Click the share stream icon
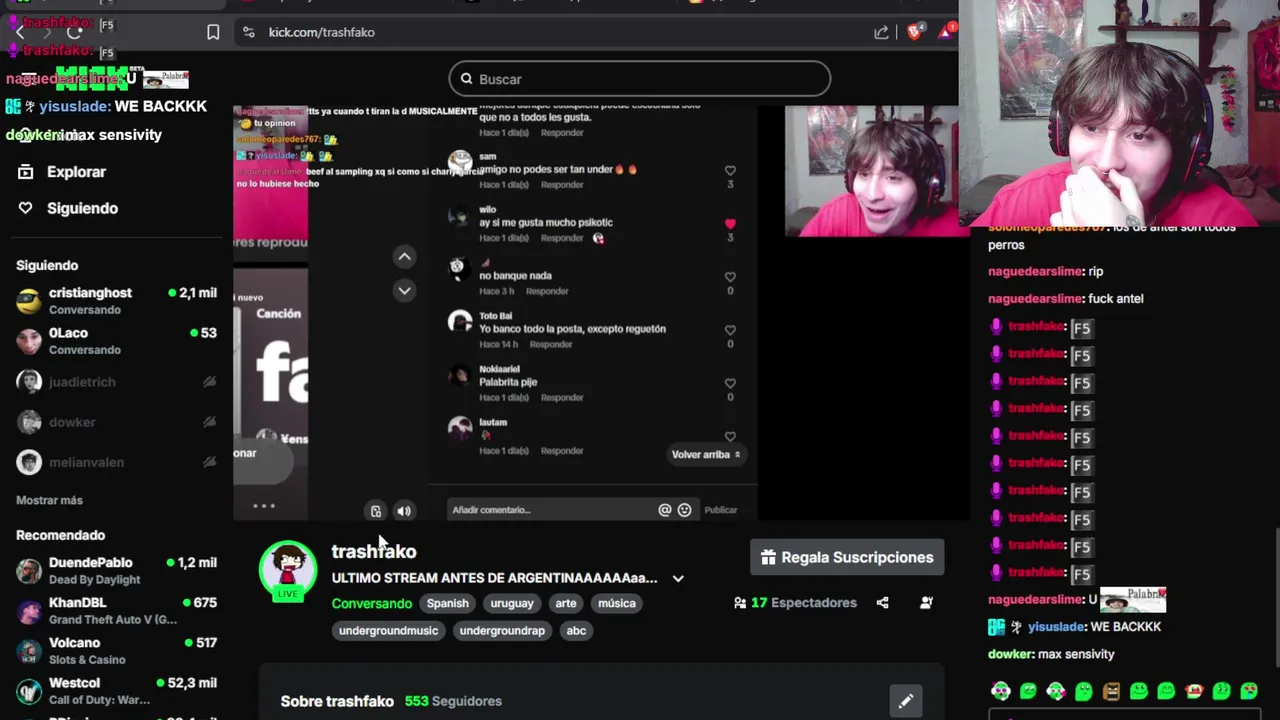1280x720 pixels. point(882,603)
